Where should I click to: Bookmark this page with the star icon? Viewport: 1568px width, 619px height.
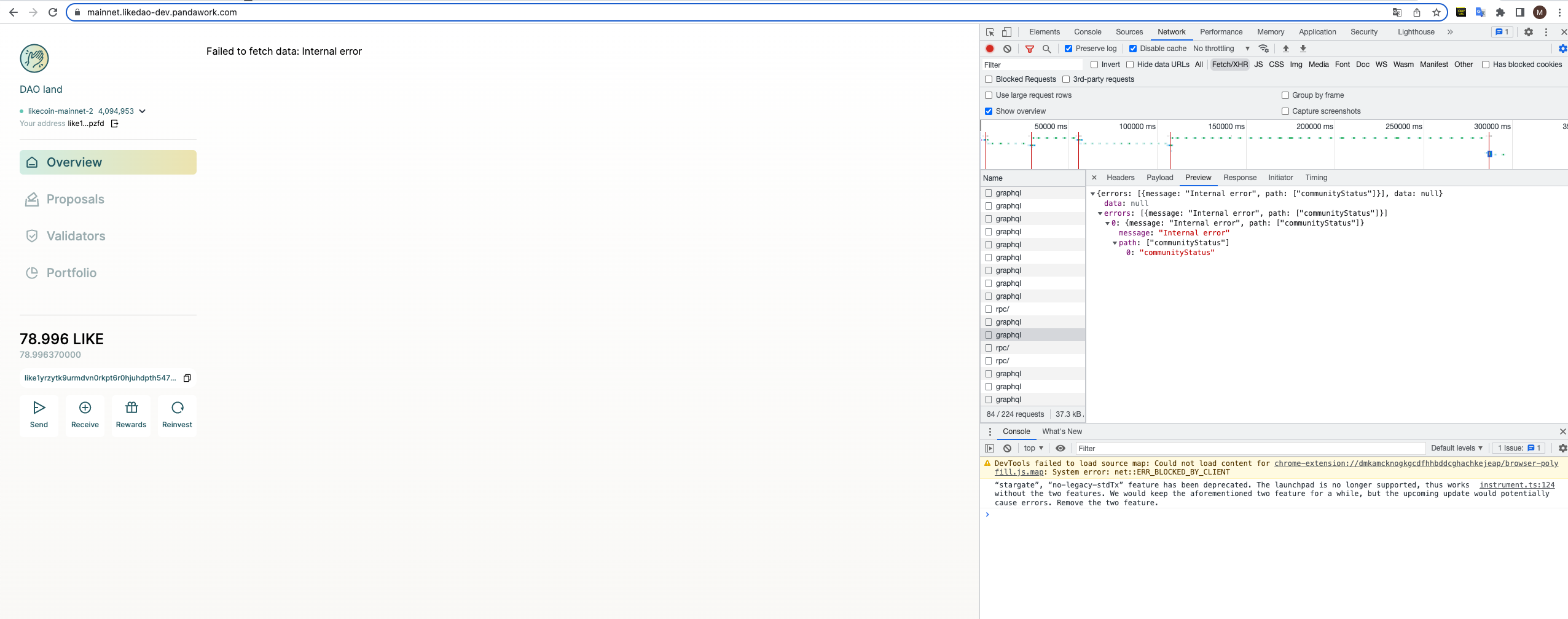(x=1436, y=12)
